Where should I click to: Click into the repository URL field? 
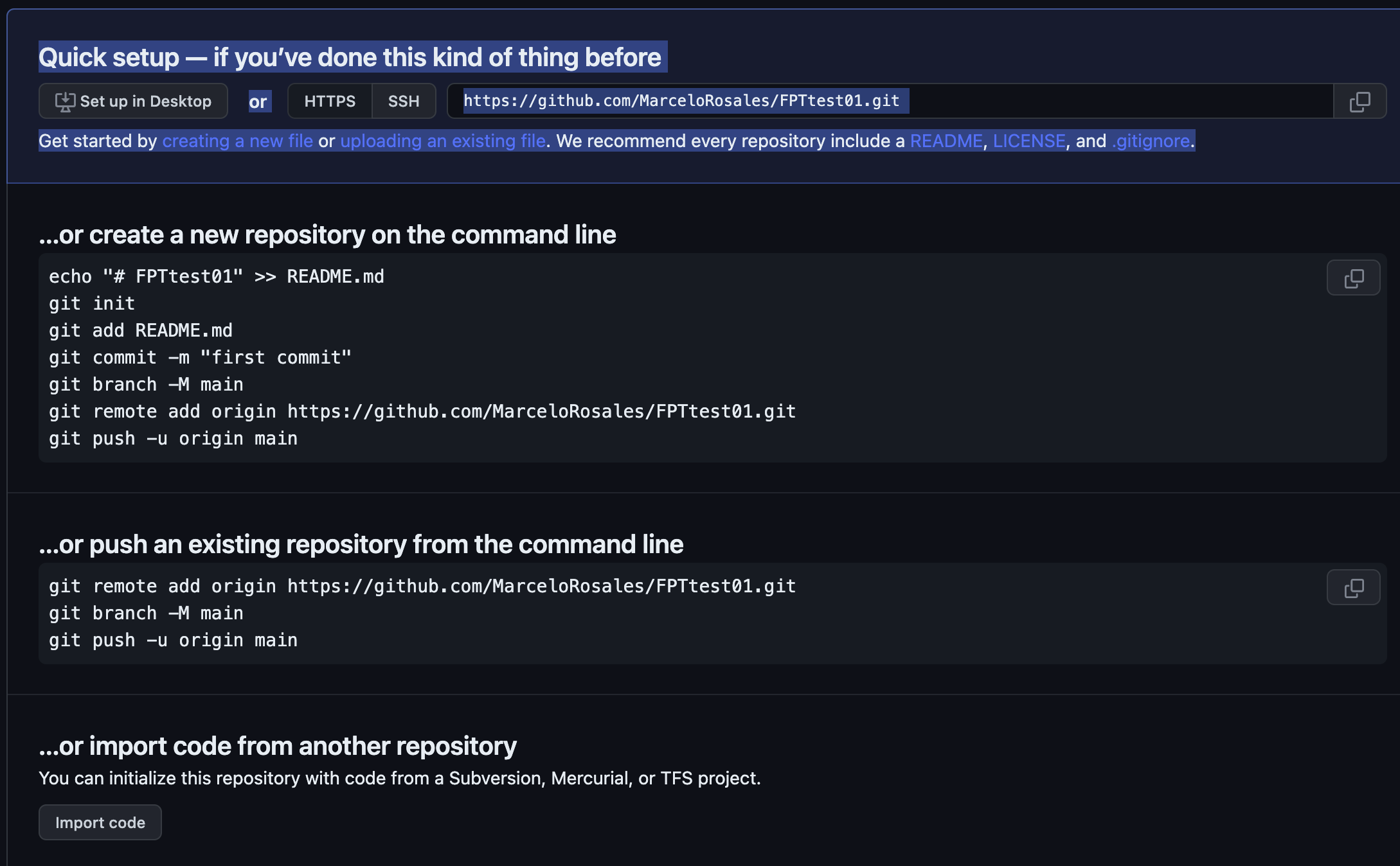tap(1093, 102)
